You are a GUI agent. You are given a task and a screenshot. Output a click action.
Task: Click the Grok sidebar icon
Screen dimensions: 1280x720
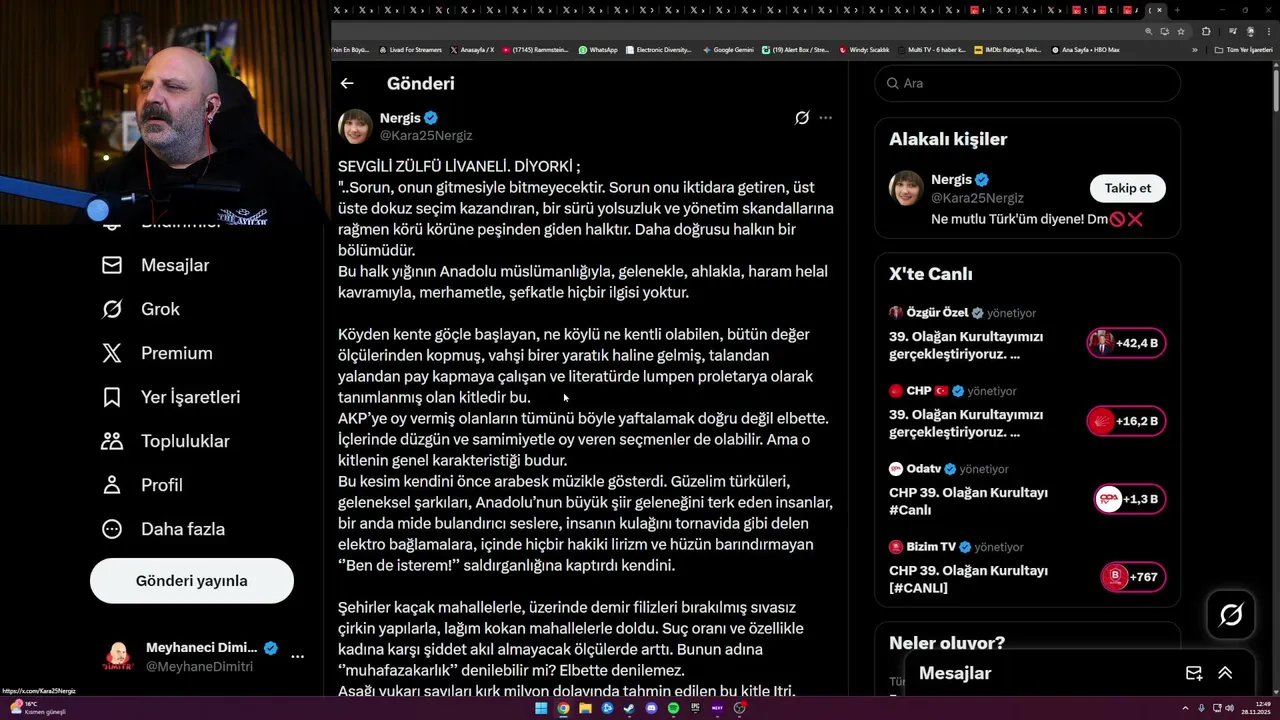pos(112,309)
